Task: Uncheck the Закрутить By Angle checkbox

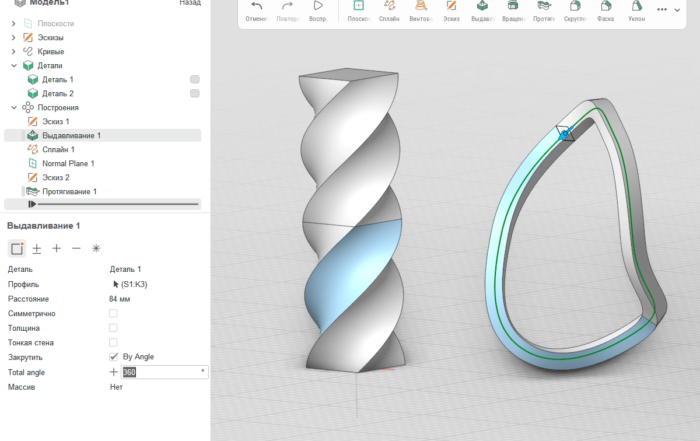Action: (113, 357)
